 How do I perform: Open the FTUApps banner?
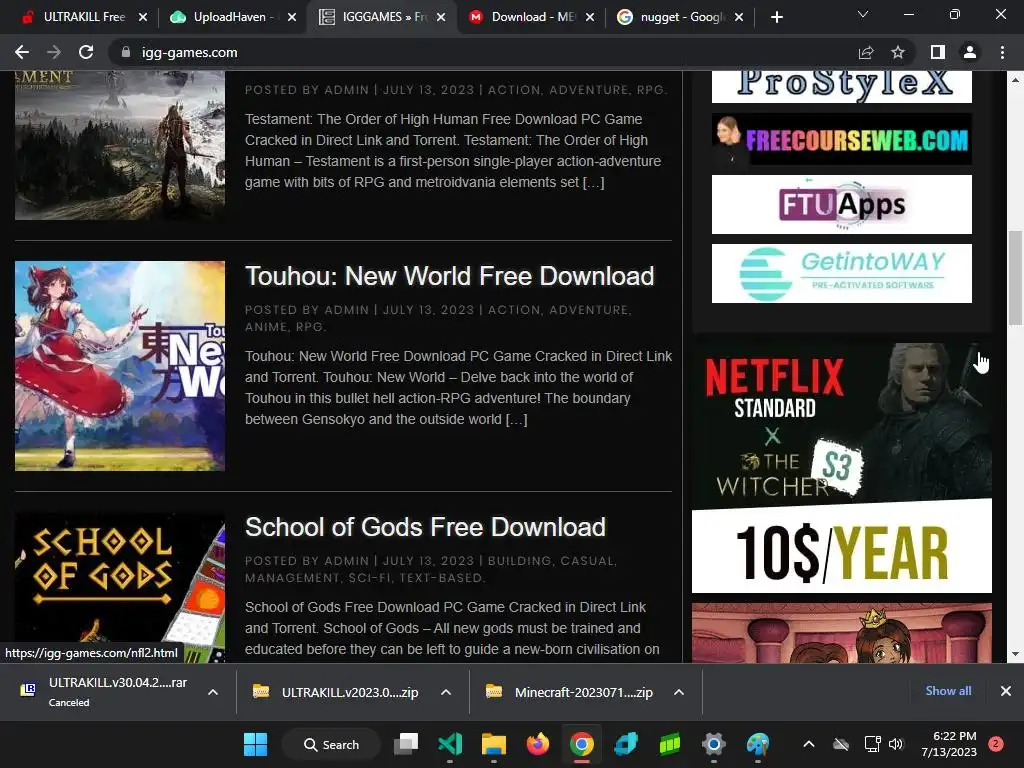pos(841,204)
